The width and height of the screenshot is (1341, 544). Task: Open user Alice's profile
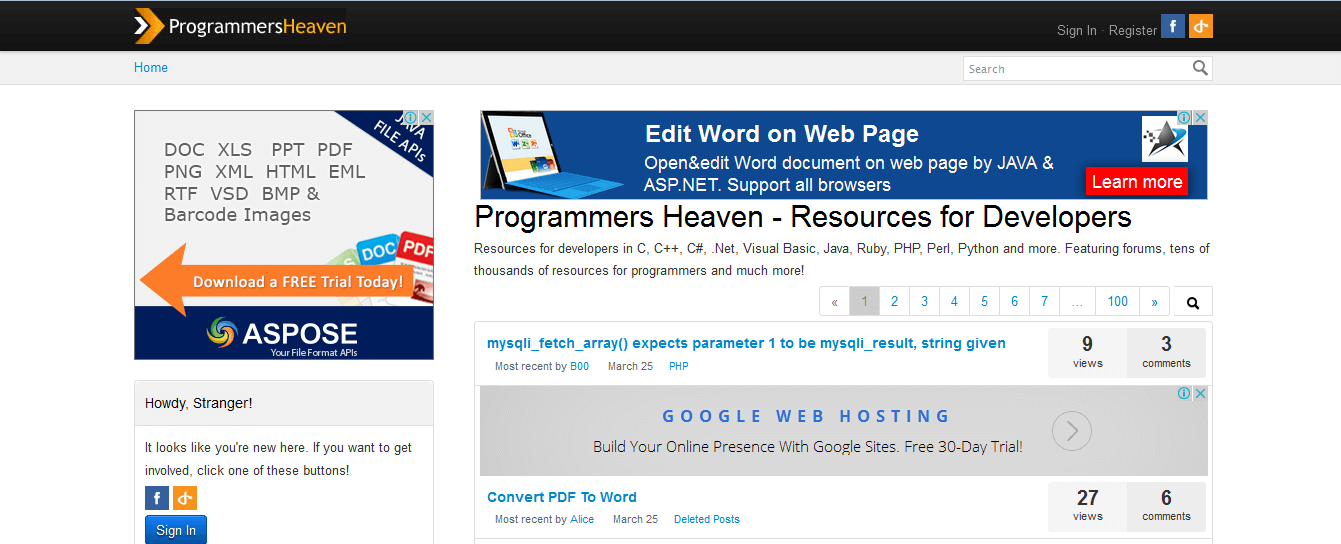point(582,519)
